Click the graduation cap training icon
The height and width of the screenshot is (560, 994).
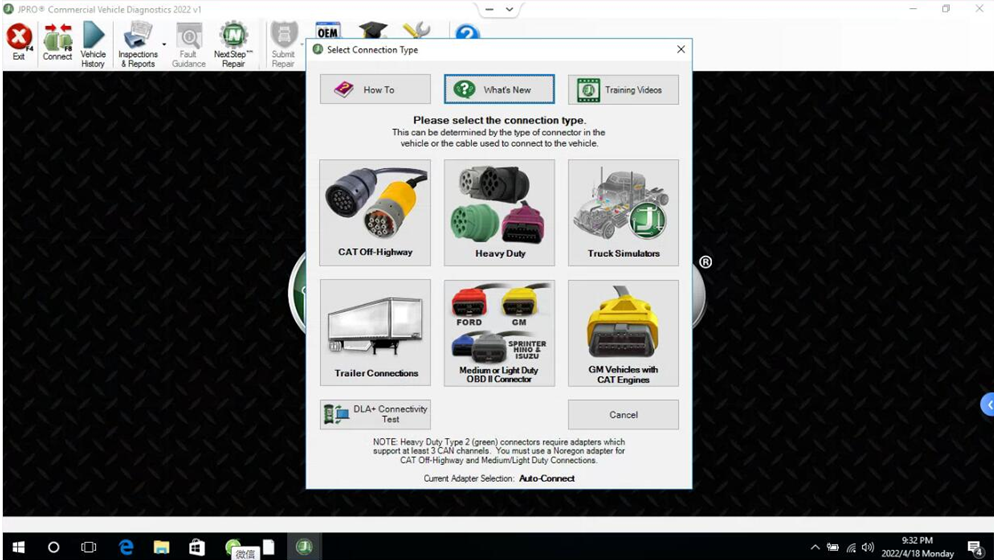tap(373, 30)
